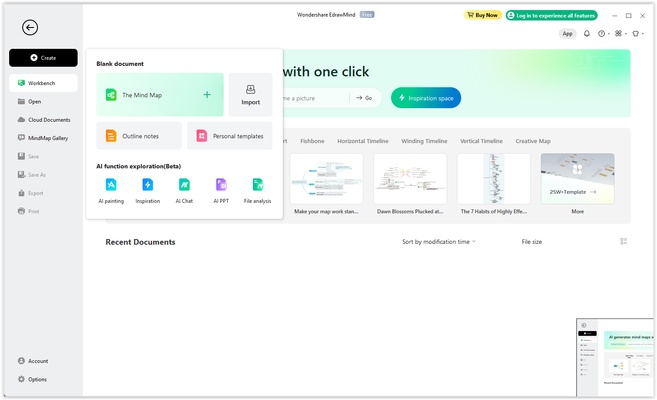657x400 pixels.
Task: Open Options with gear icon
Action: [x=32, y=379]
